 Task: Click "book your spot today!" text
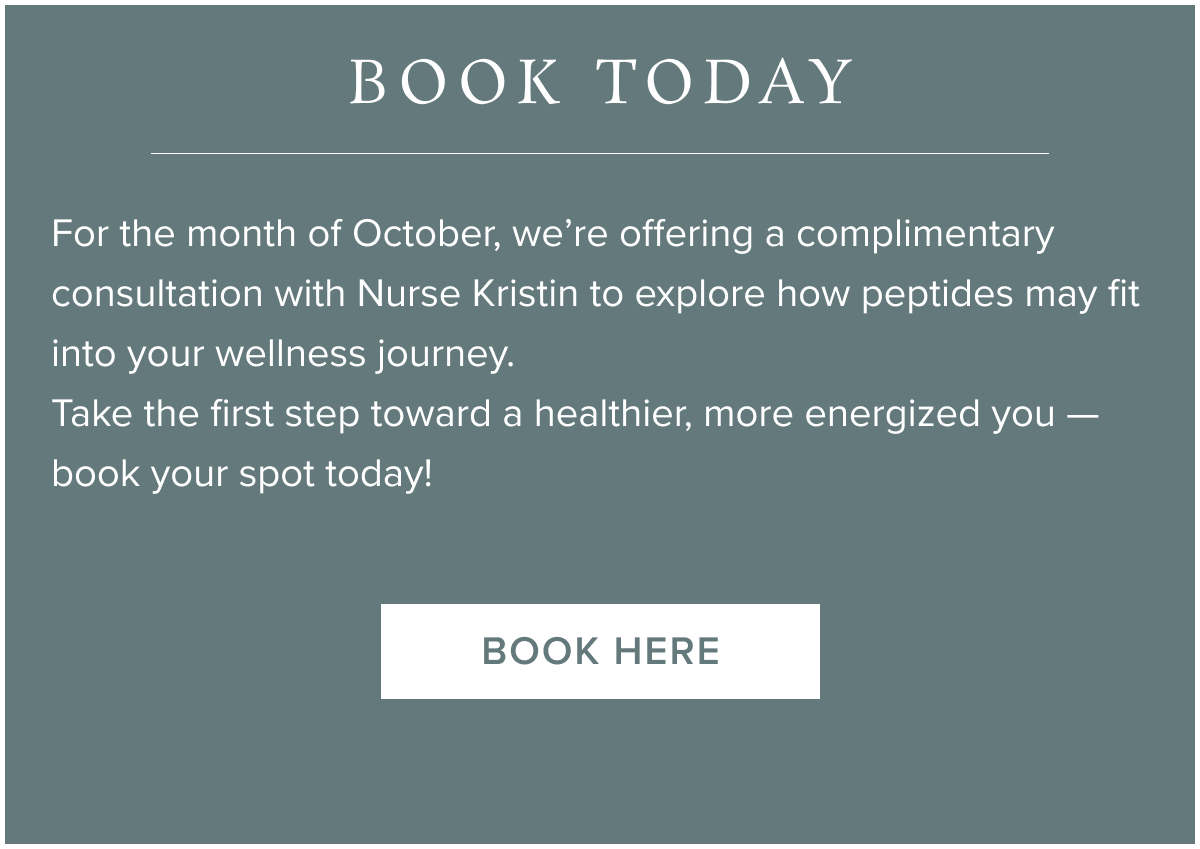point(242,474)
